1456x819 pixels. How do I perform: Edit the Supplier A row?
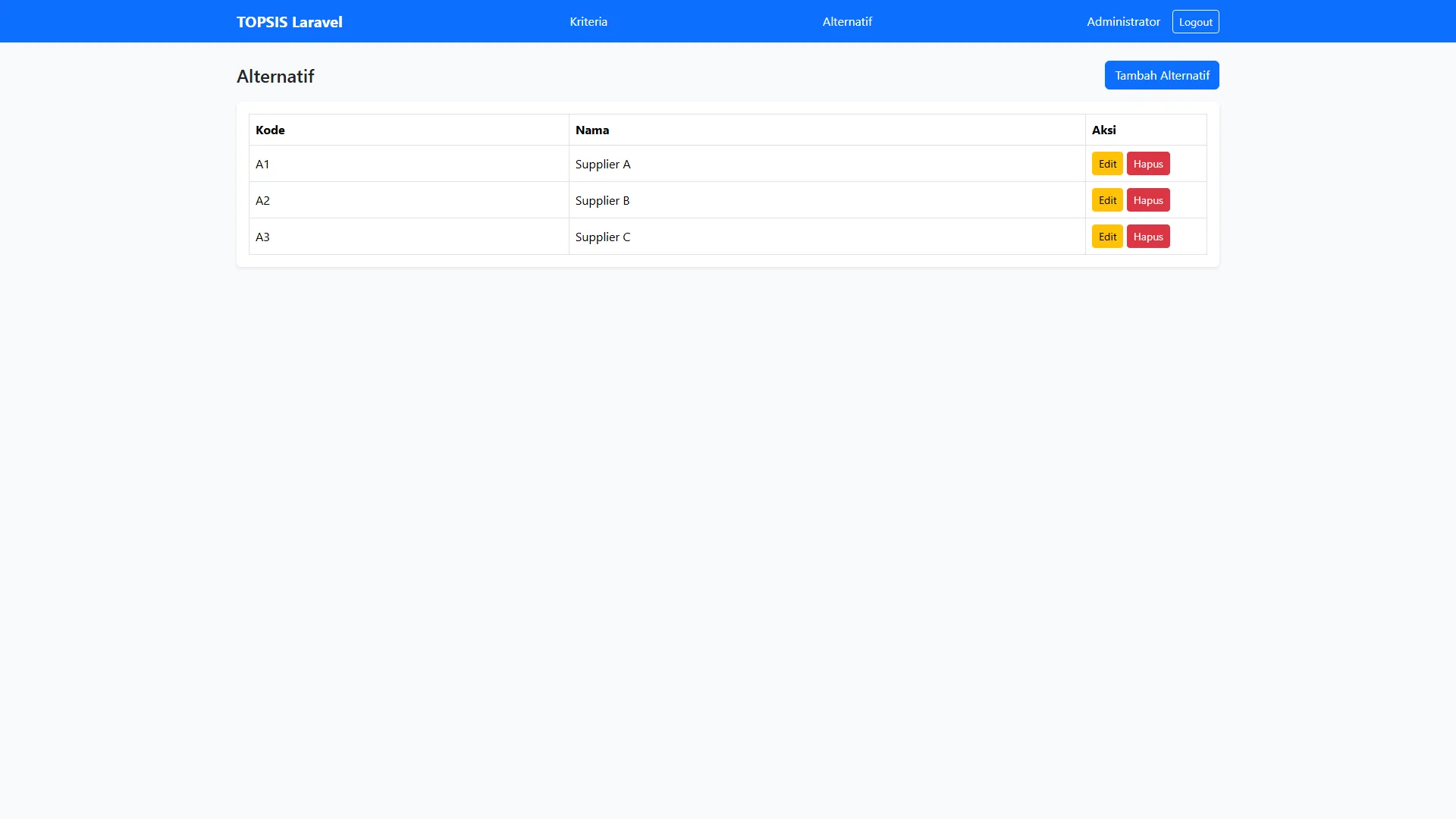(x=1107, y=164)
